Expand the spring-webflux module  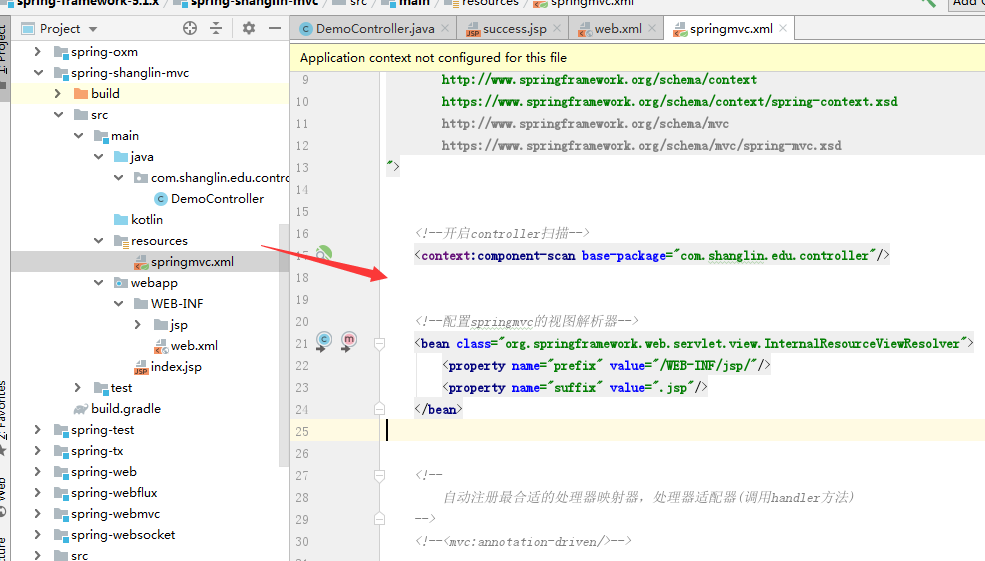(38, 493)
